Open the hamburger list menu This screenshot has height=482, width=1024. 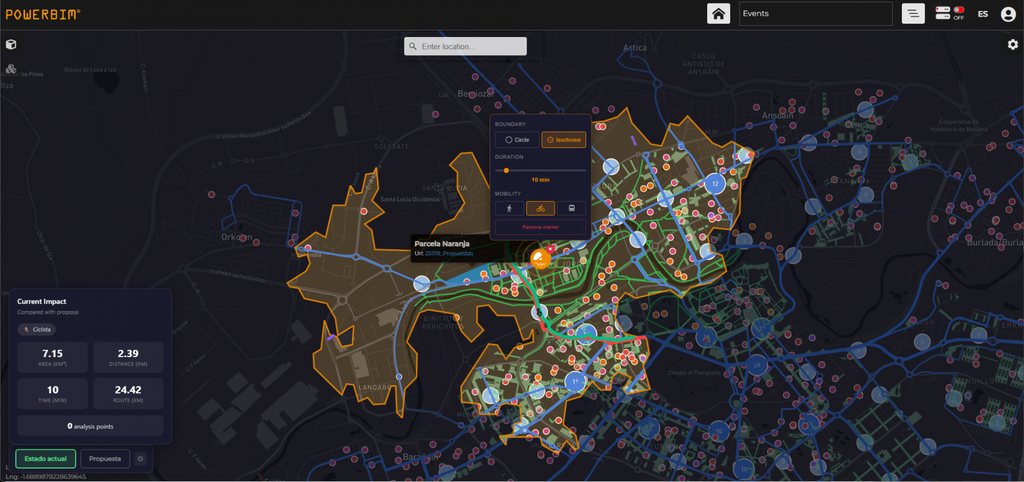[913, 14]
